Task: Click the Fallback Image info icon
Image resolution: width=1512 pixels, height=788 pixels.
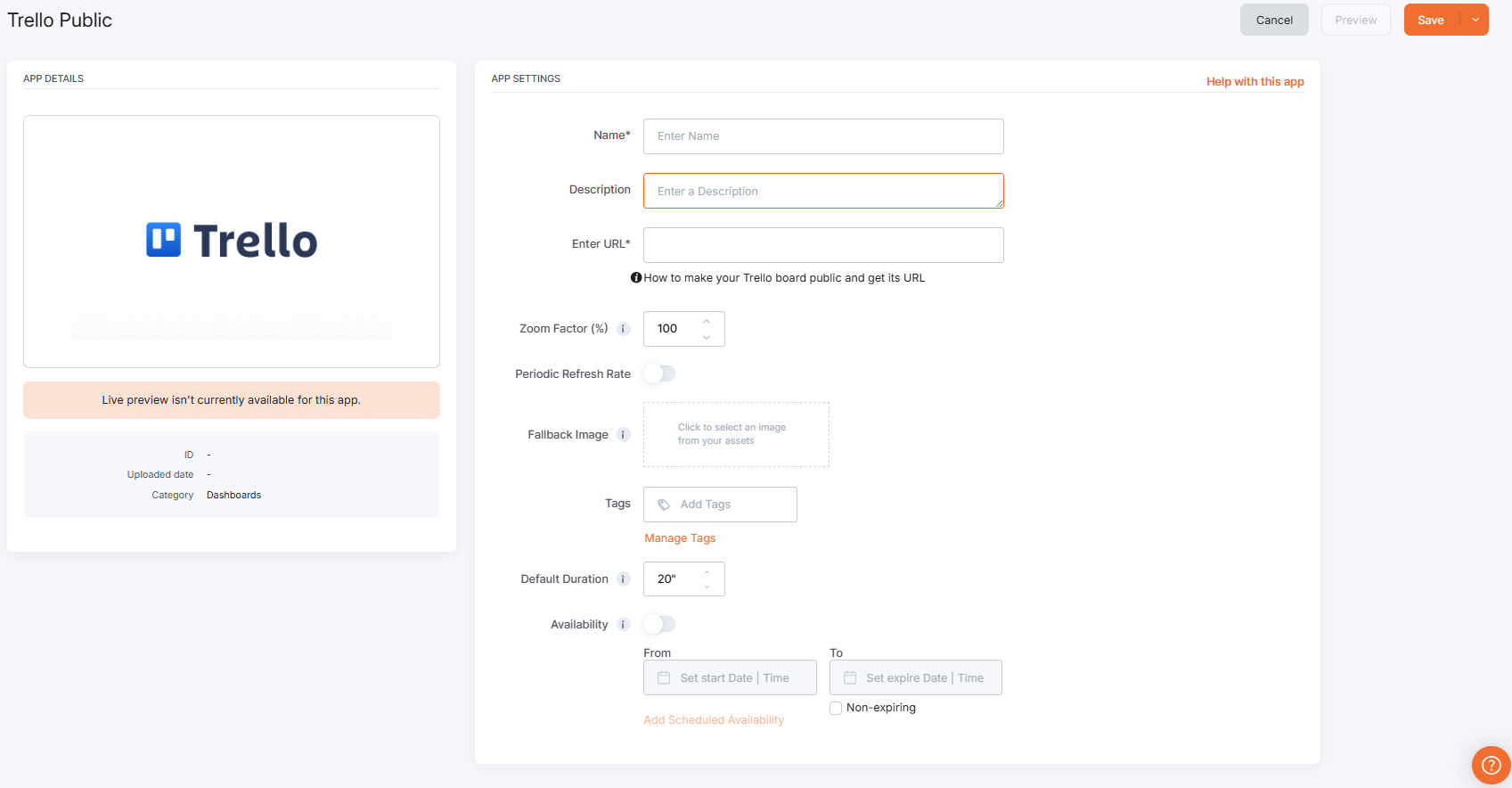Action: tap(624, 435)
